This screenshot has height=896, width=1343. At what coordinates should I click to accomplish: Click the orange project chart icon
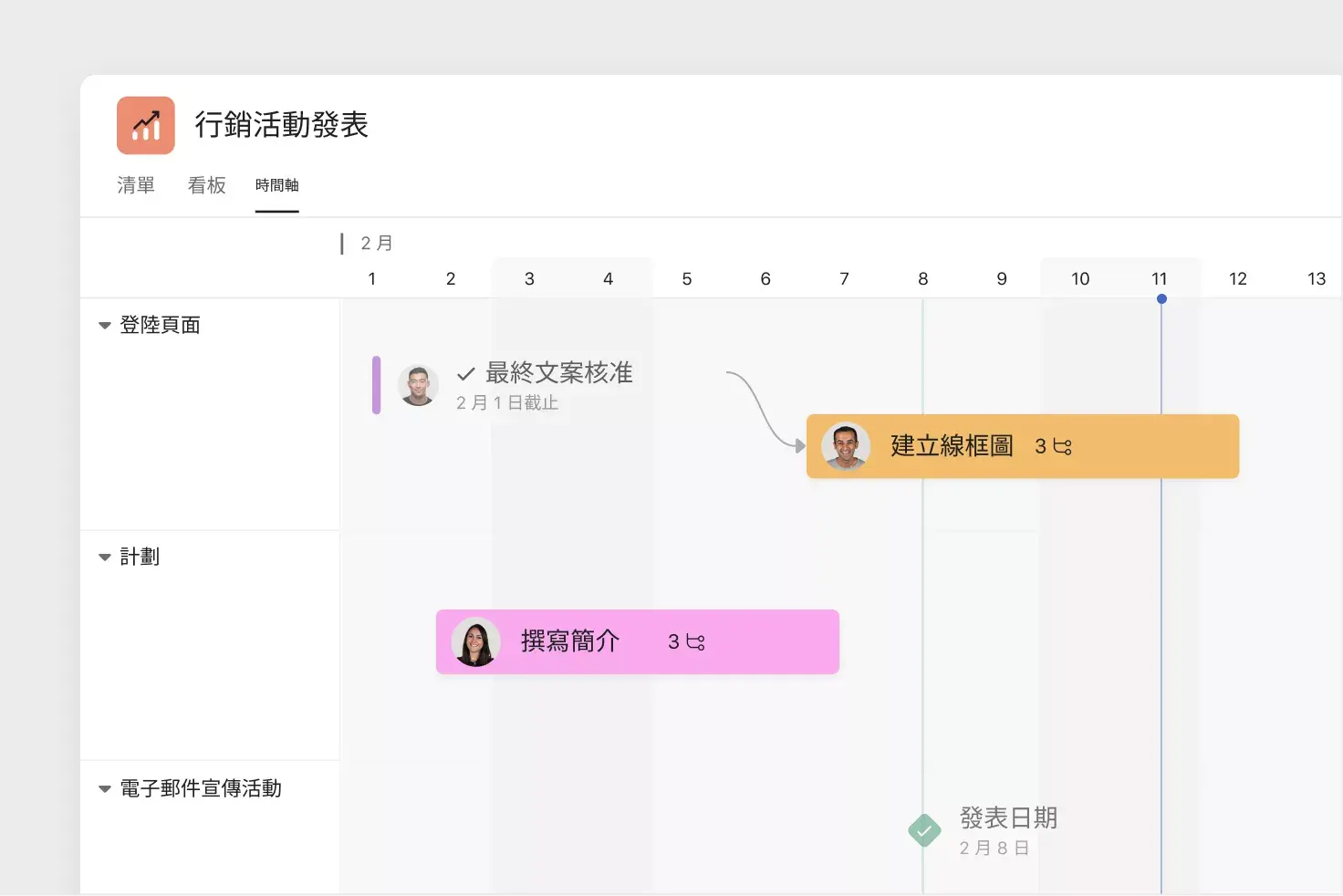coord(144,125)
